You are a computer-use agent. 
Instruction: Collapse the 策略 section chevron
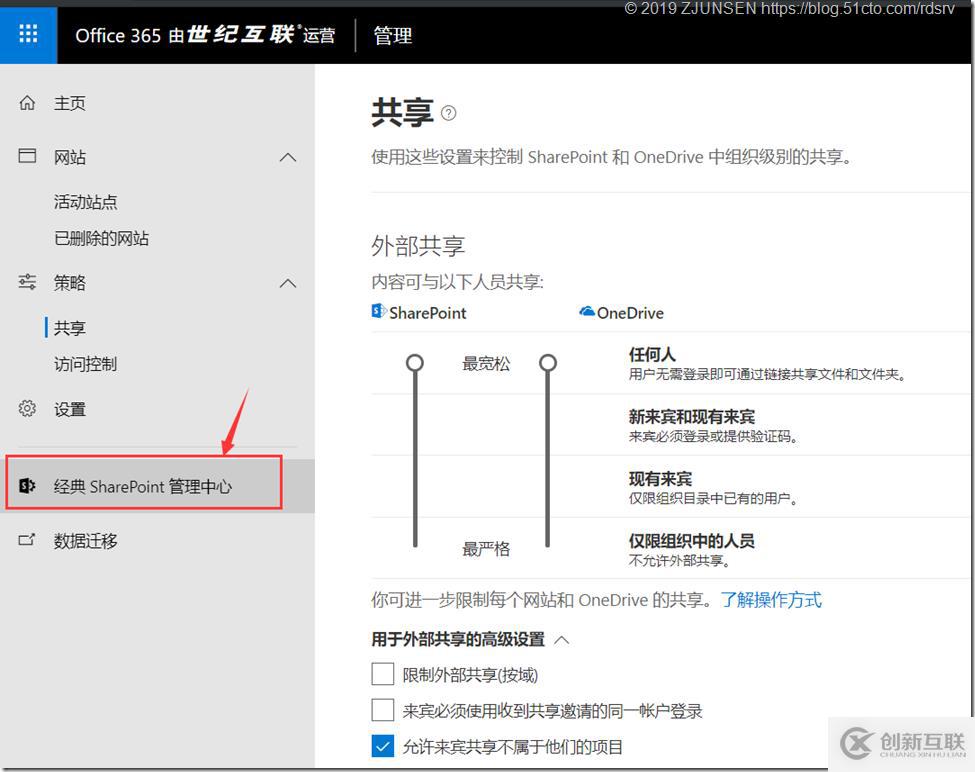288,283
